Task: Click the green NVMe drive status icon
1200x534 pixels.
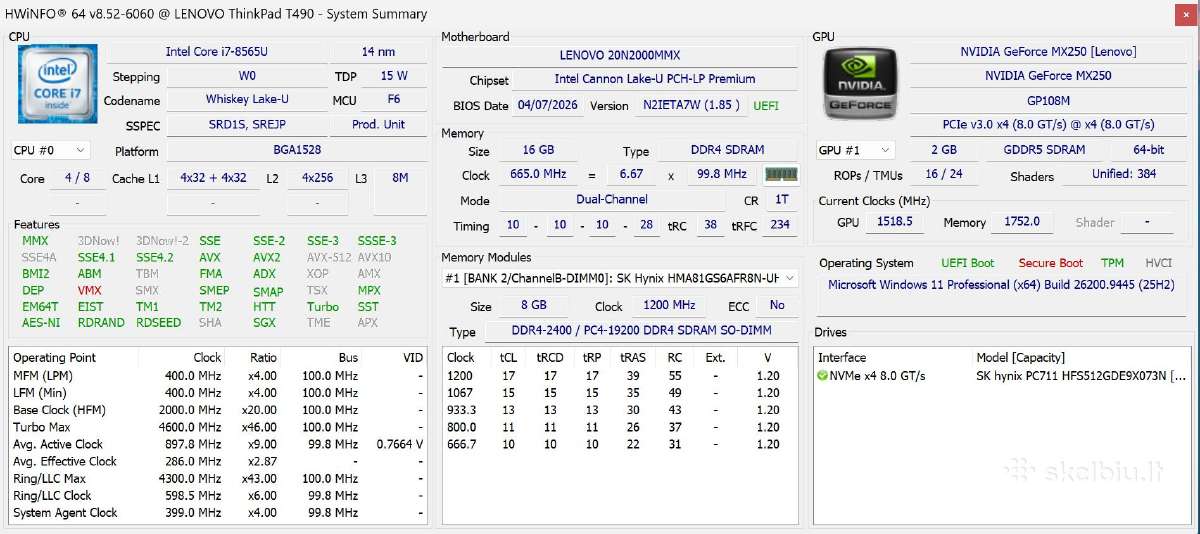Action: (822, 376)
